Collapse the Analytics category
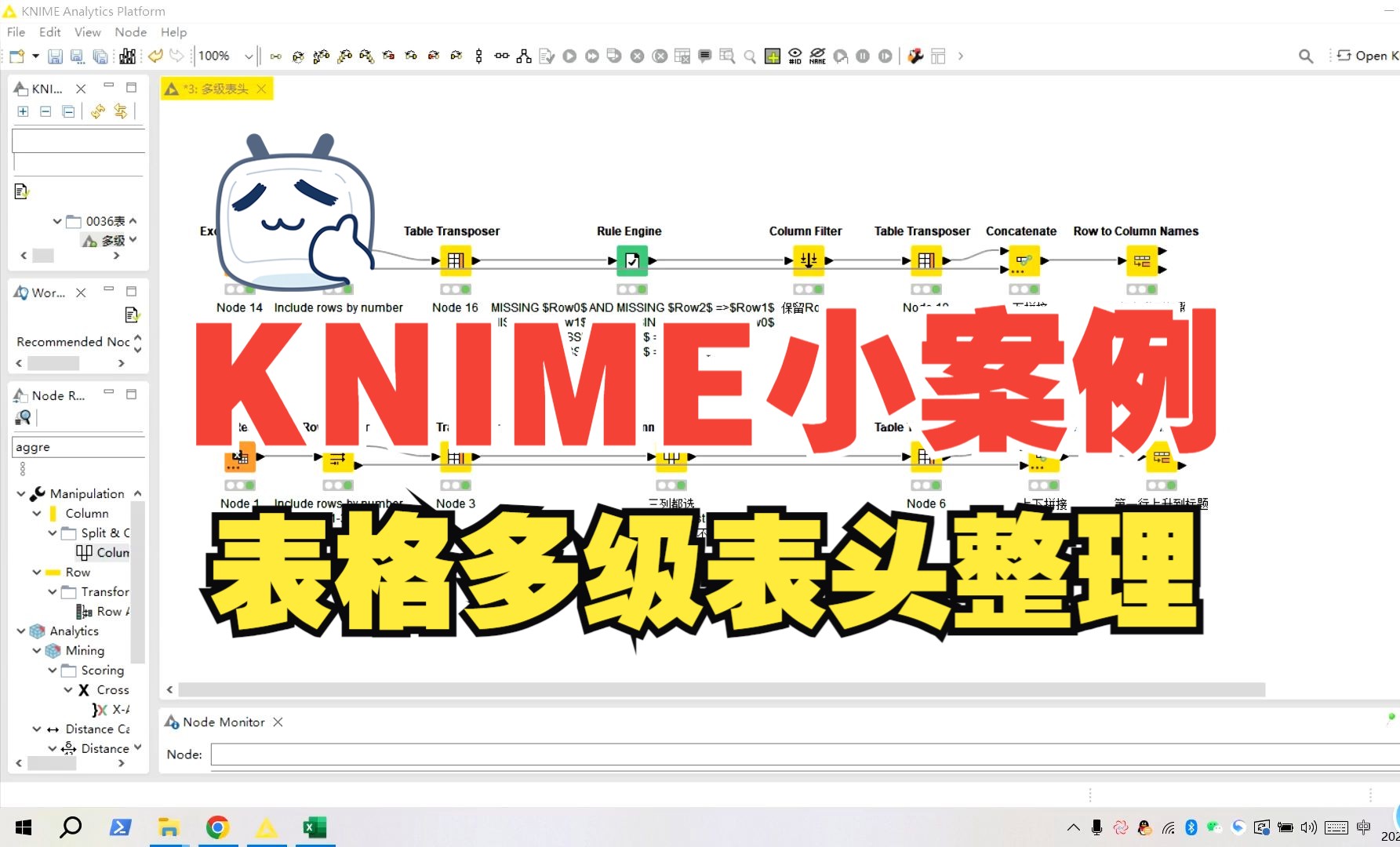Viewport: 1400px width, 847px height. [21, 631]
